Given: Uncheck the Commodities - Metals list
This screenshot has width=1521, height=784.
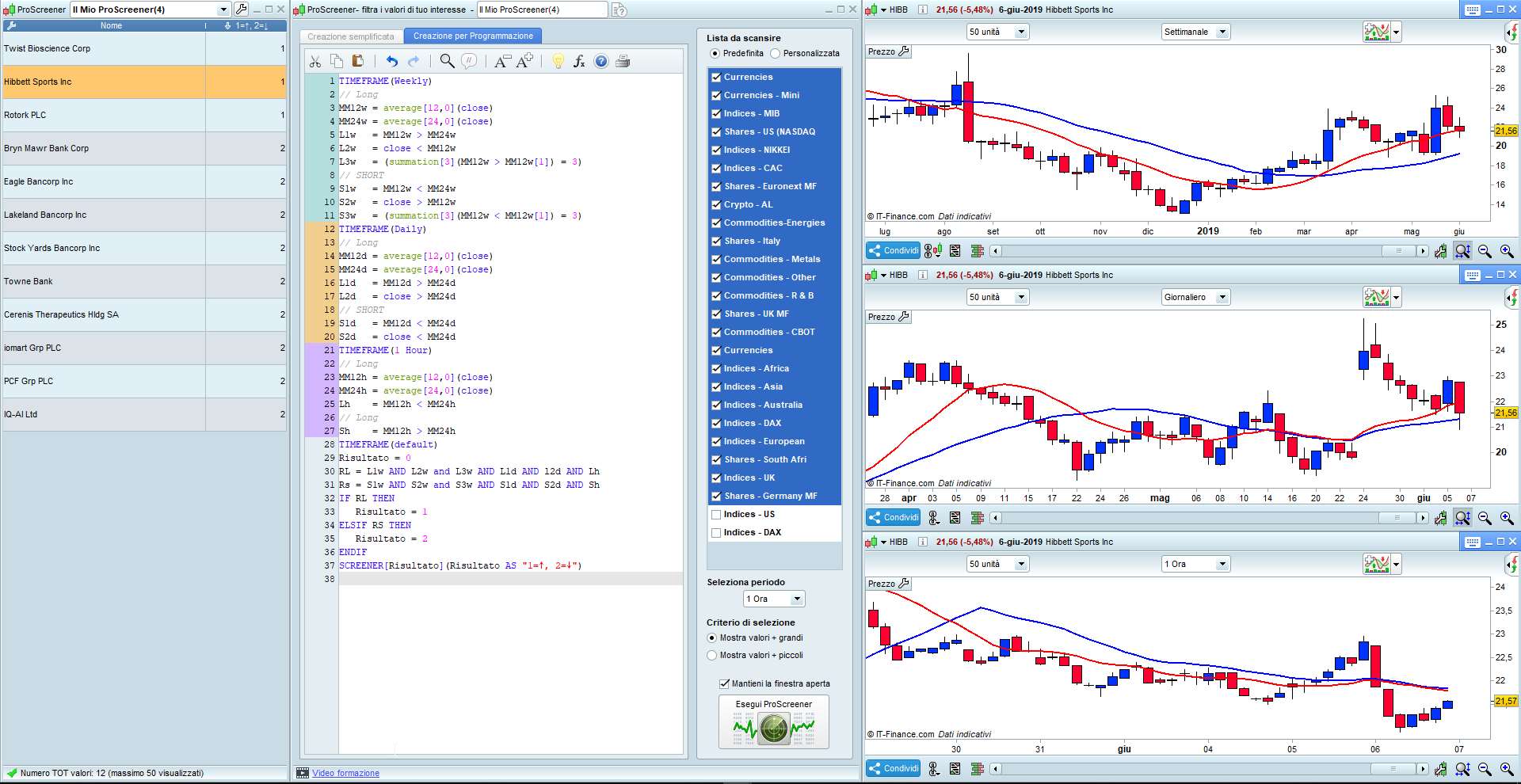Looking at the screenshot, I should coord(716,260).
